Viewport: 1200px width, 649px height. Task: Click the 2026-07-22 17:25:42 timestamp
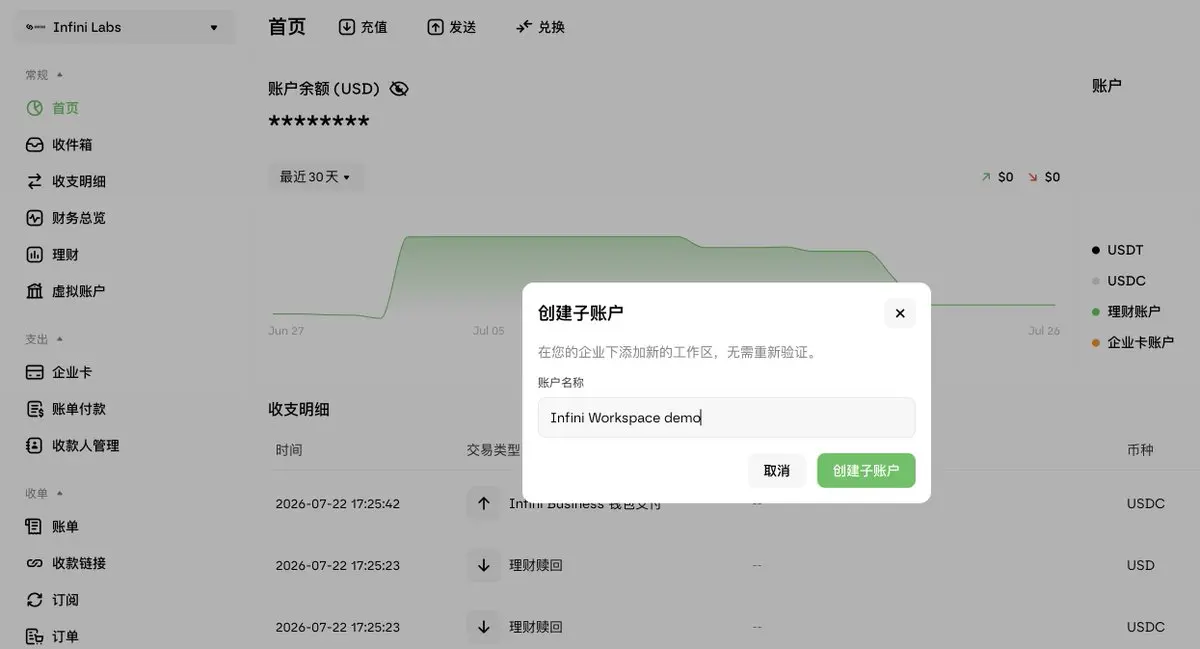click(x=338, y=504)
